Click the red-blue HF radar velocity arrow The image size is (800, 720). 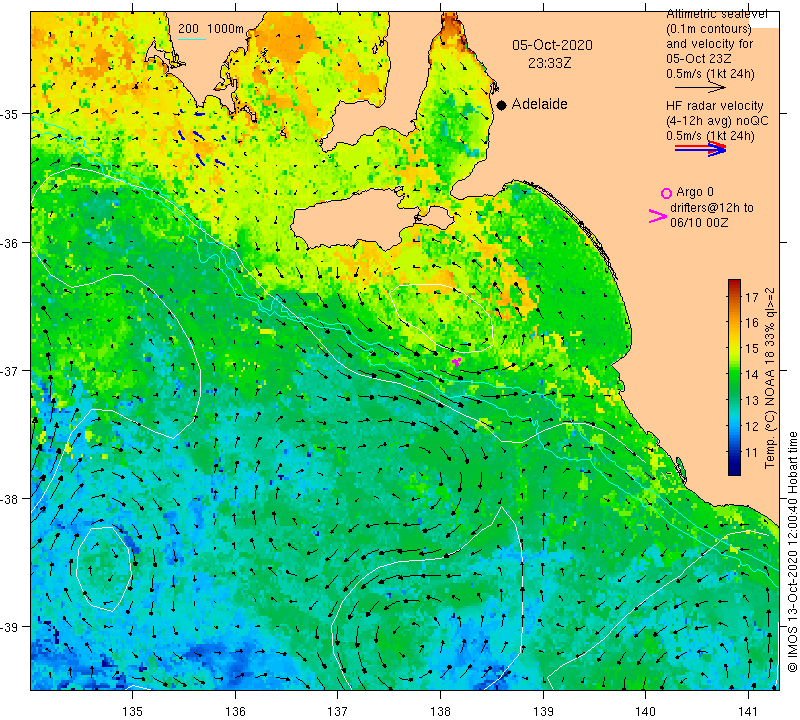(701, 149)
